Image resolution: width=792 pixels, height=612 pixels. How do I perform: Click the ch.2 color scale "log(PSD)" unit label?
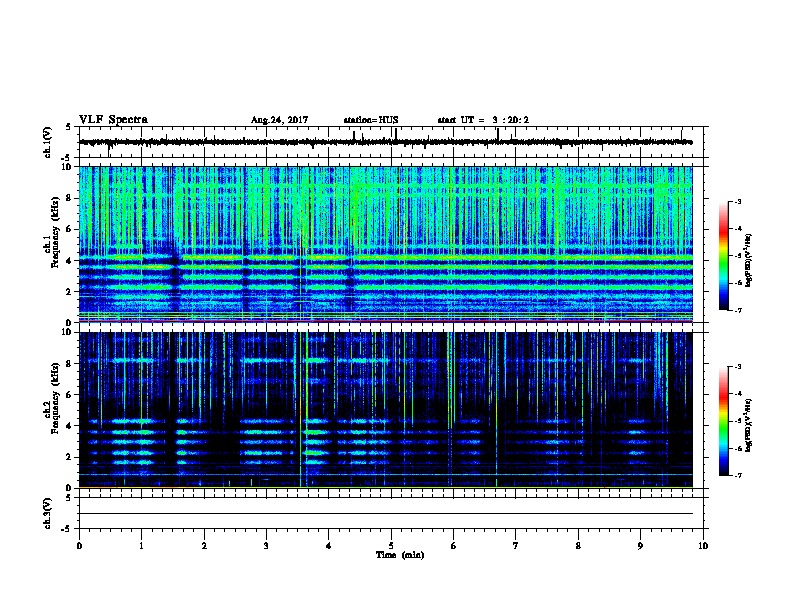748,425
